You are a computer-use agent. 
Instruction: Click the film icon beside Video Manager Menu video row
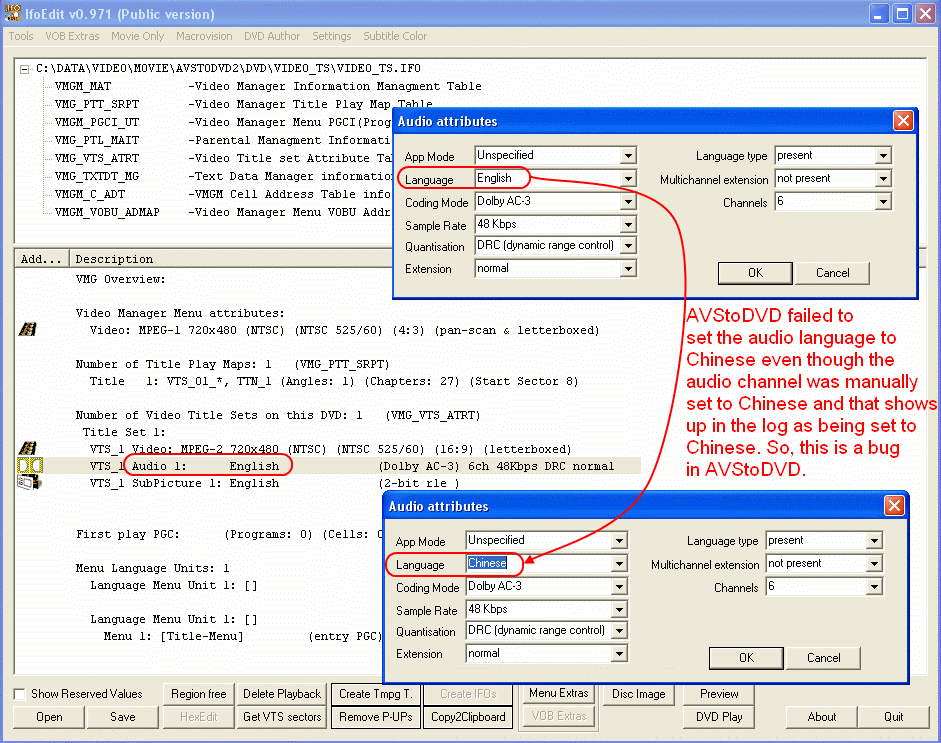(28, 329)
